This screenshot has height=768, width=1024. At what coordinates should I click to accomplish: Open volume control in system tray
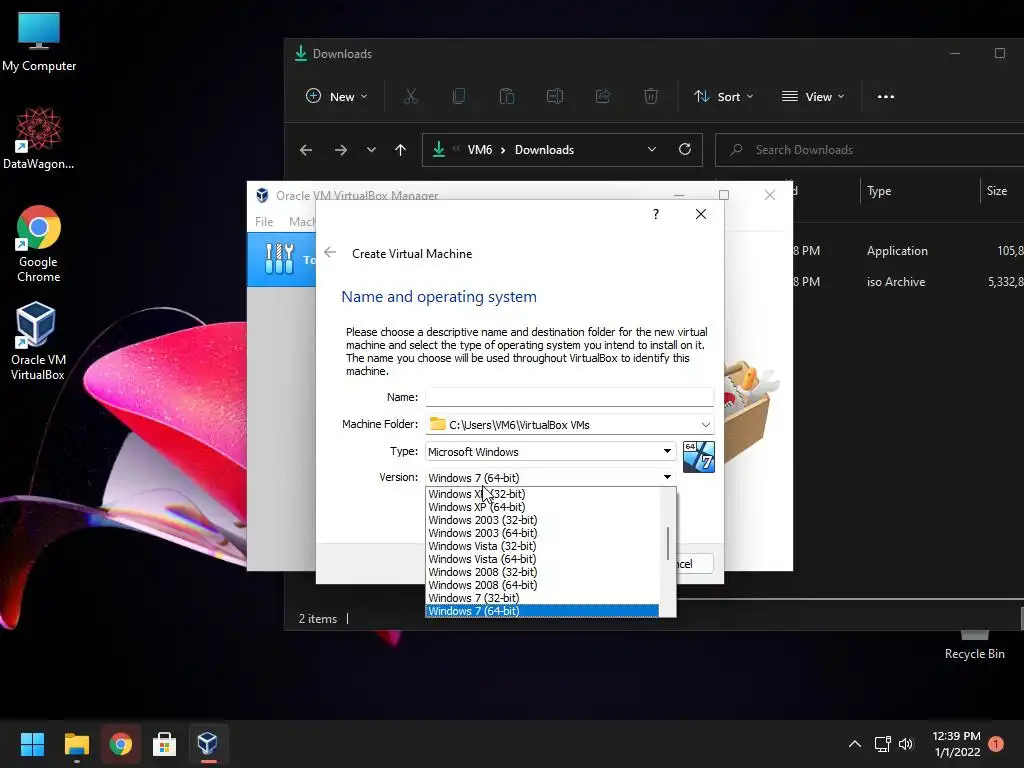[906, 744]
